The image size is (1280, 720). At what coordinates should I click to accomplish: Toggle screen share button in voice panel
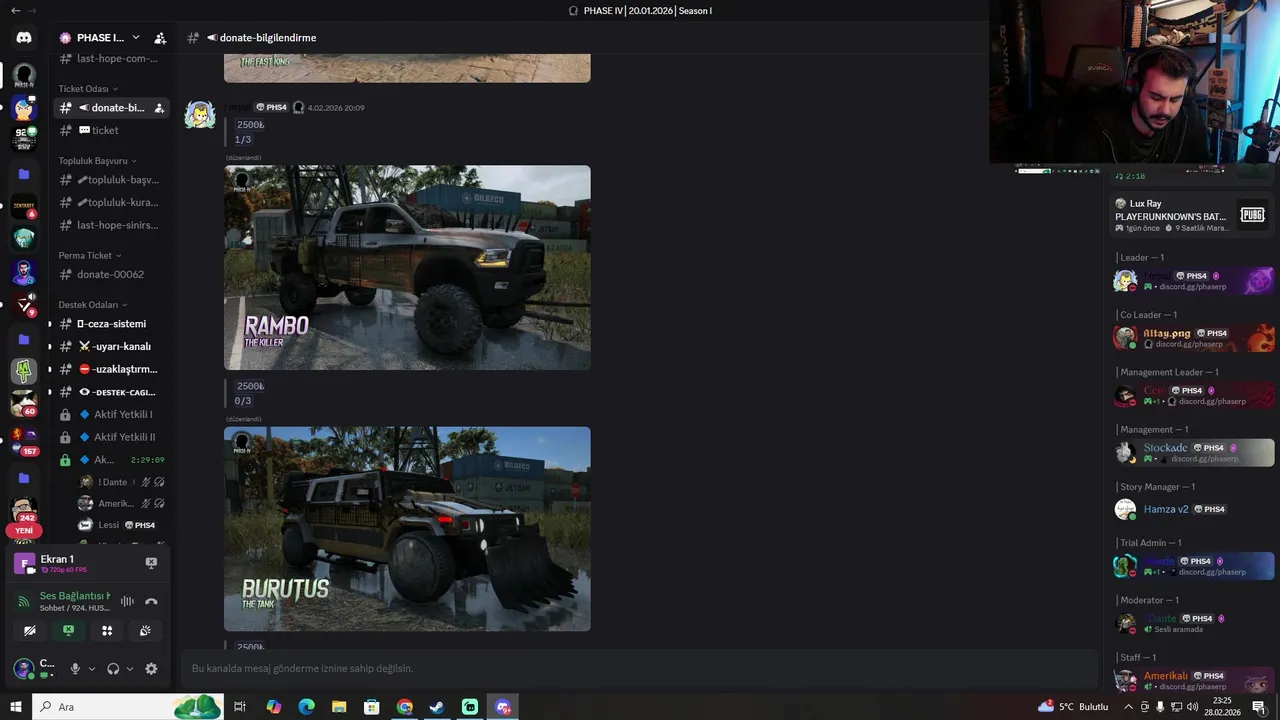point(68,630)
